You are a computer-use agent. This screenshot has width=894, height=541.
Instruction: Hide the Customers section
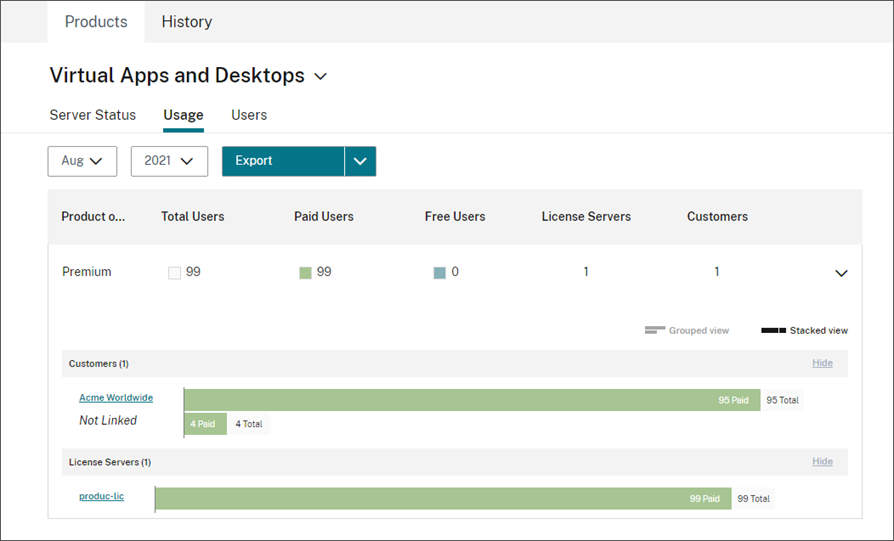tap(822, 363)
